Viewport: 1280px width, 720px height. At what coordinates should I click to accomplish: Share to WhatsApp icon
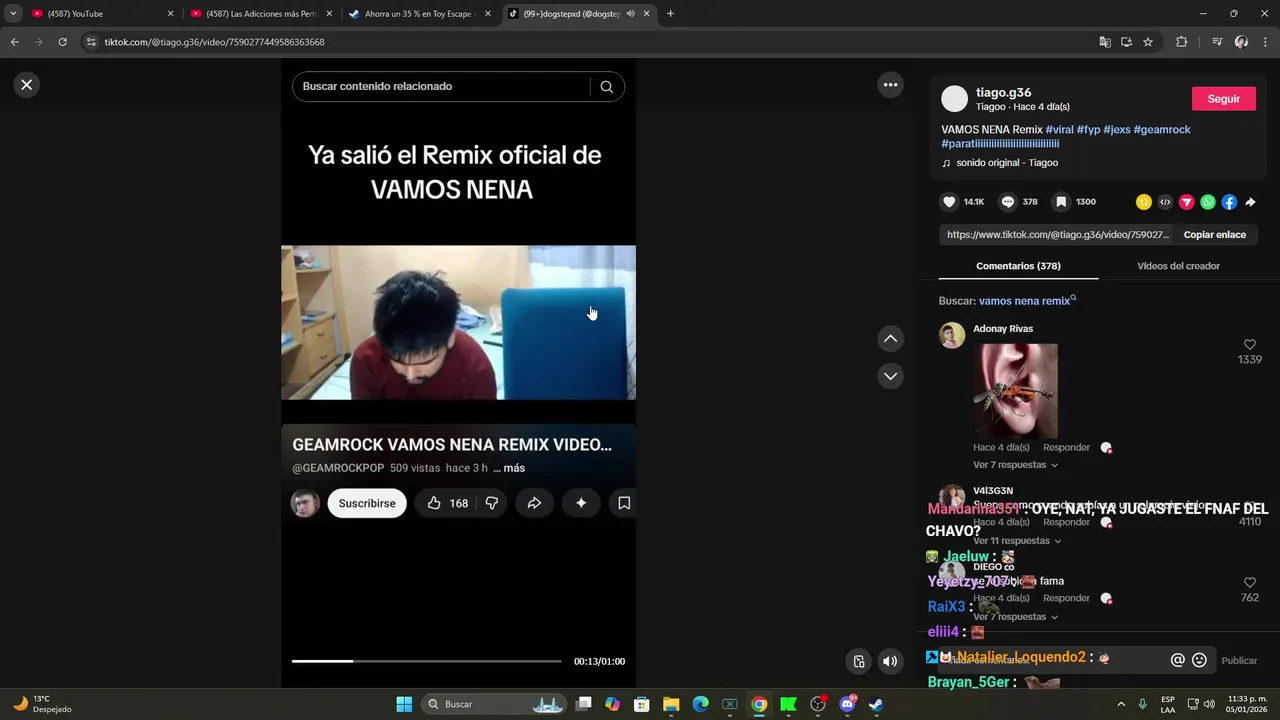pos(1208,202)
